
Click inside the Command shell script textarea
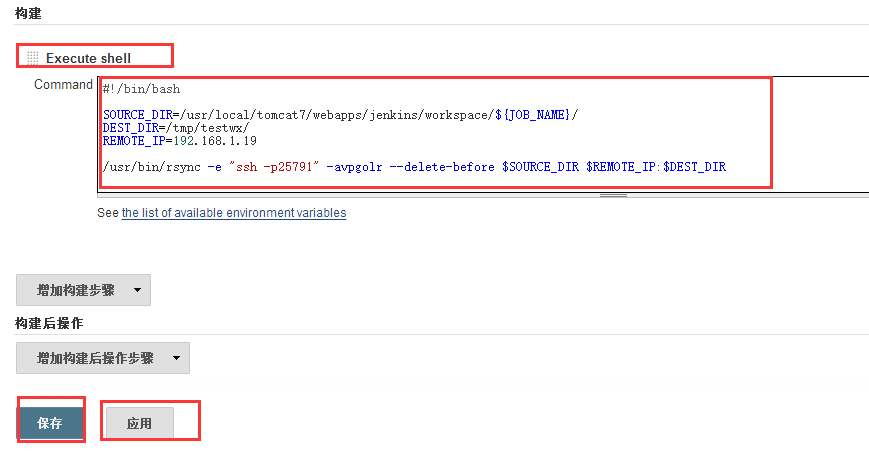point(483,135)
